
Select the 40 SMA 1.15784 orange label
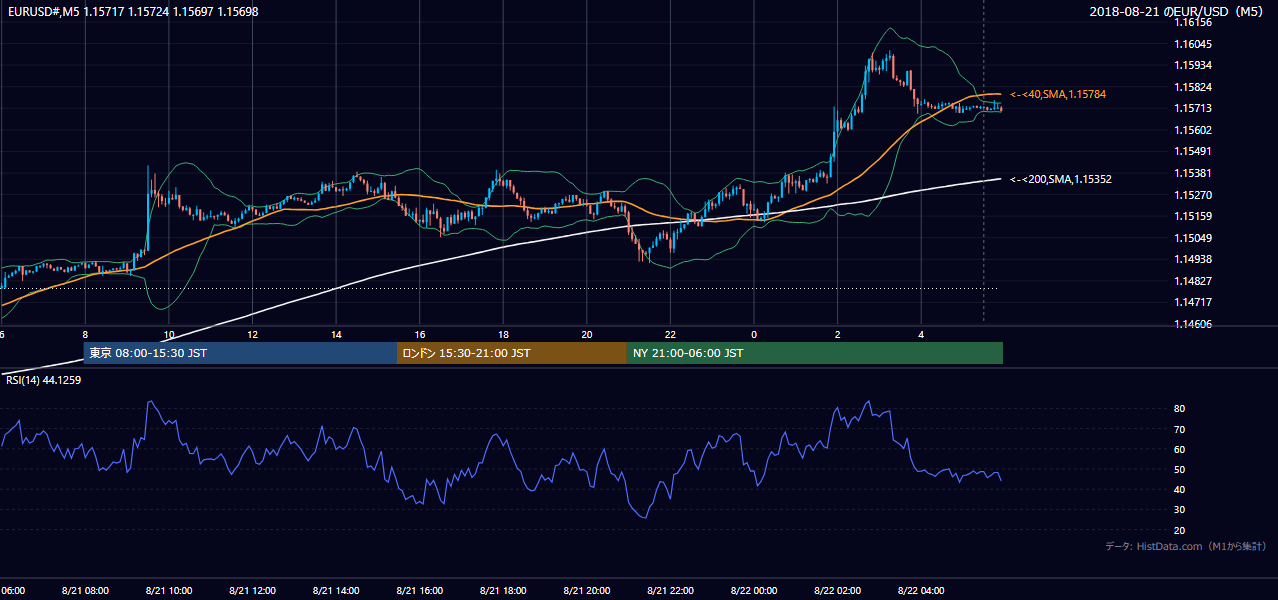(1058, 94)
